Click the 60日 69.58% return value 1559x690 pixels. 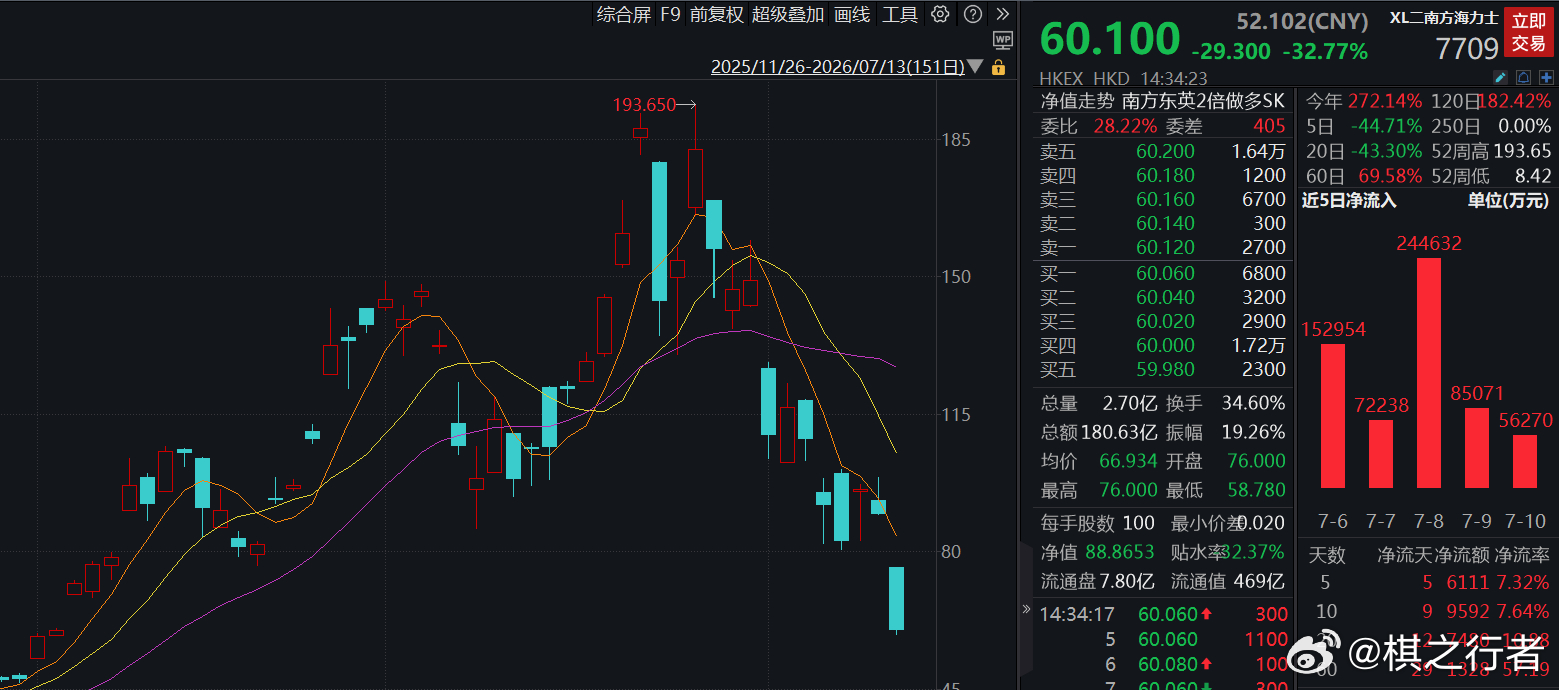click(x=1388, y=176)
